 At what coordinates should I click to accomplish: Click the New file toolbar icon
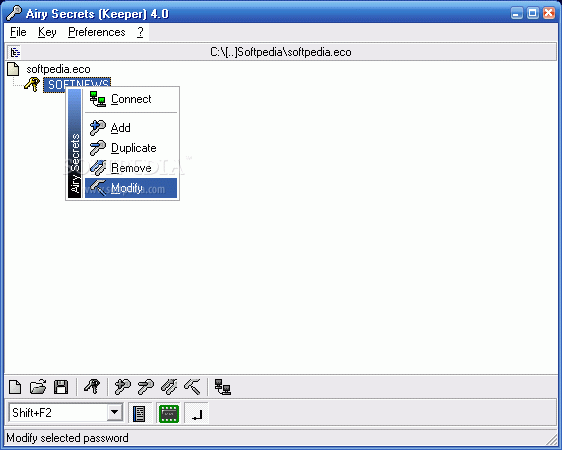click(x=15, y=387)
